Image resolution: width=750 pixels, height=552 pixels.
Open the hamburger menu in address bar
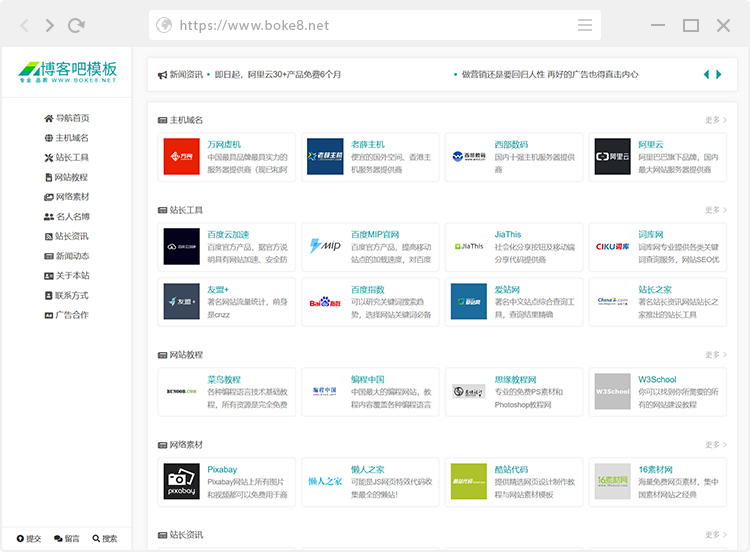click(585, 25)
